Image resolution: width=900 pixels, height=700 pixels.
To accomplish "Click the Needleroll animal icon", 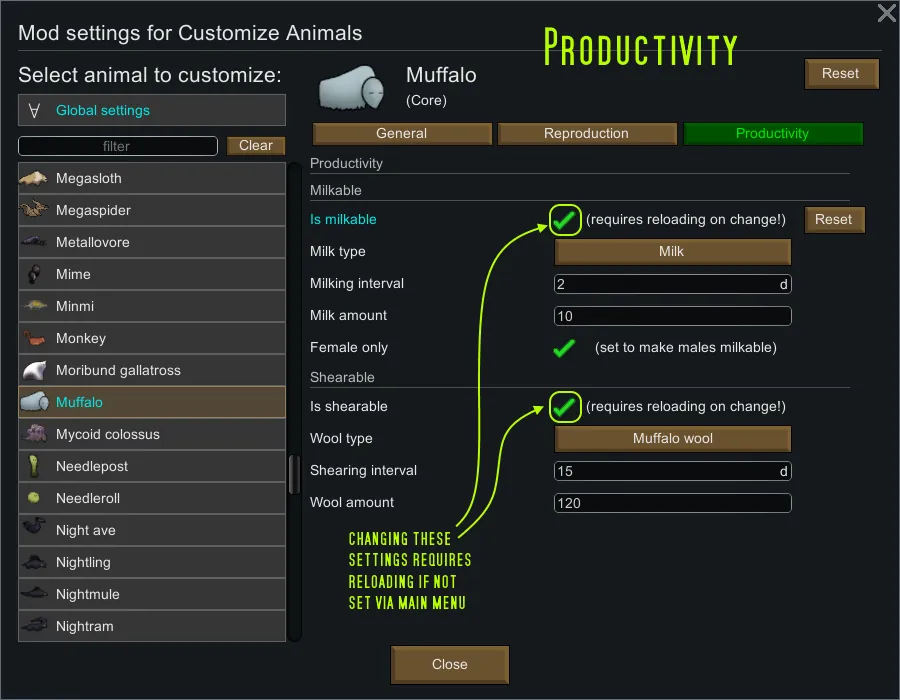I will (34, 498).
